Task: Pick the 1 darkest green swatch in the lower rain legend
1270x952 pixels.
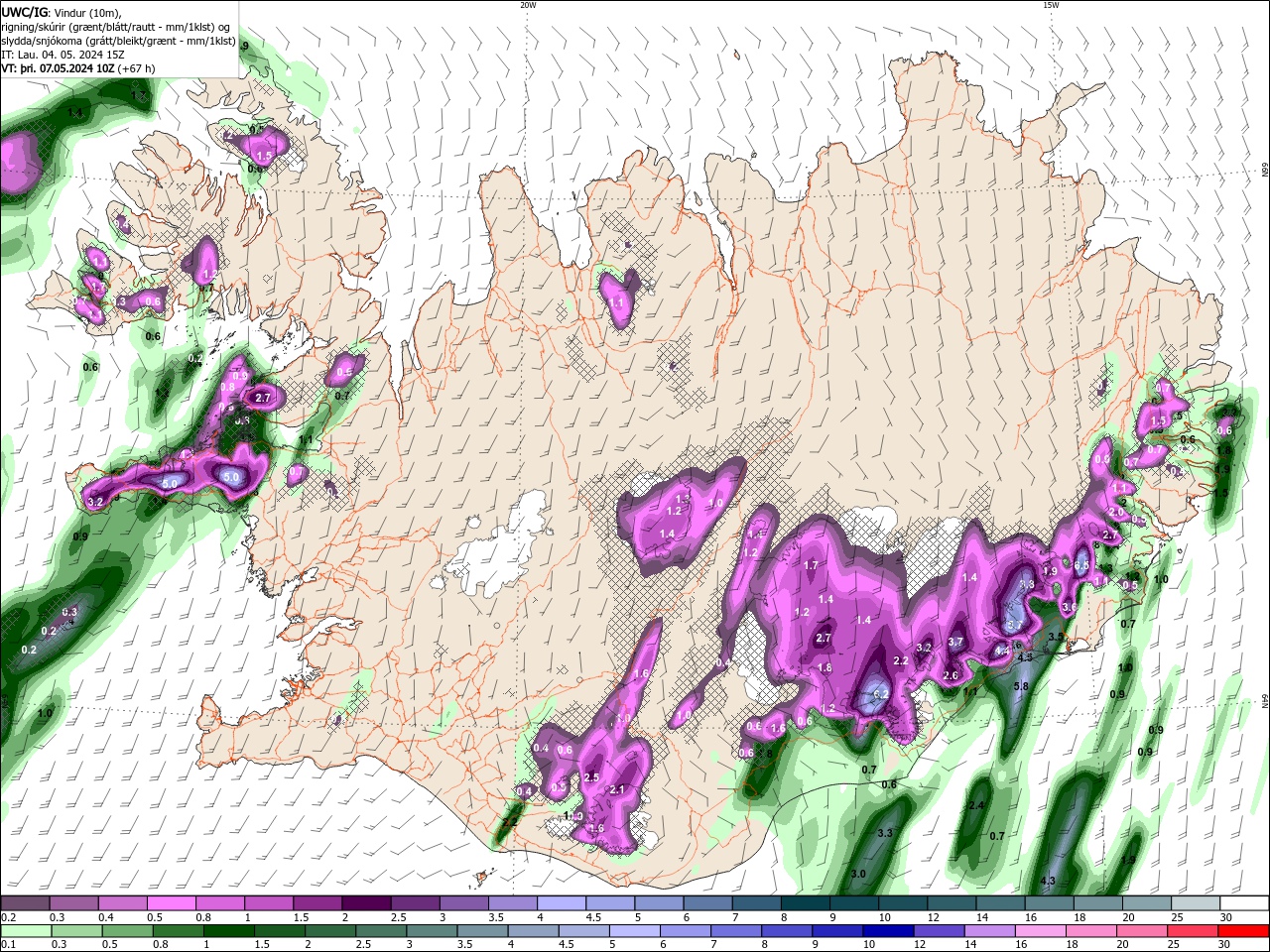Action: 228,931
